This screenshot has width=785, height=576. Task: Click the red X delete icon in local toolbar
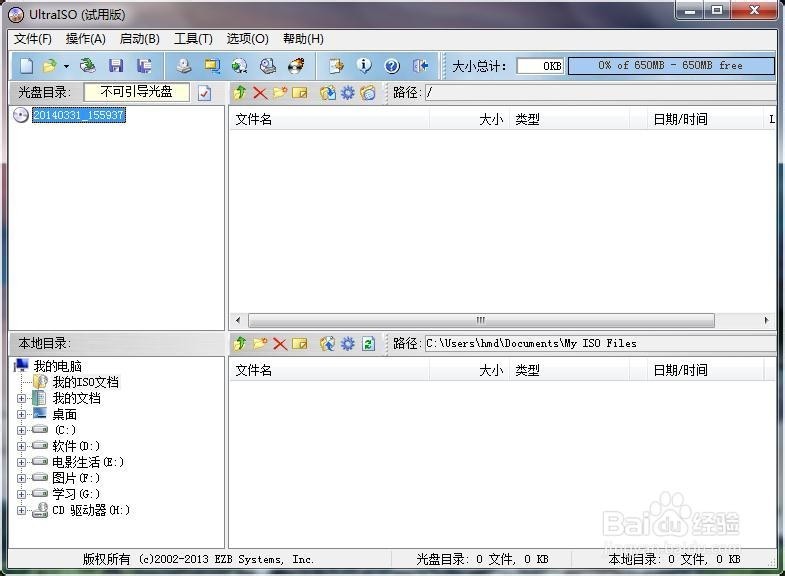tap(280, 344)
